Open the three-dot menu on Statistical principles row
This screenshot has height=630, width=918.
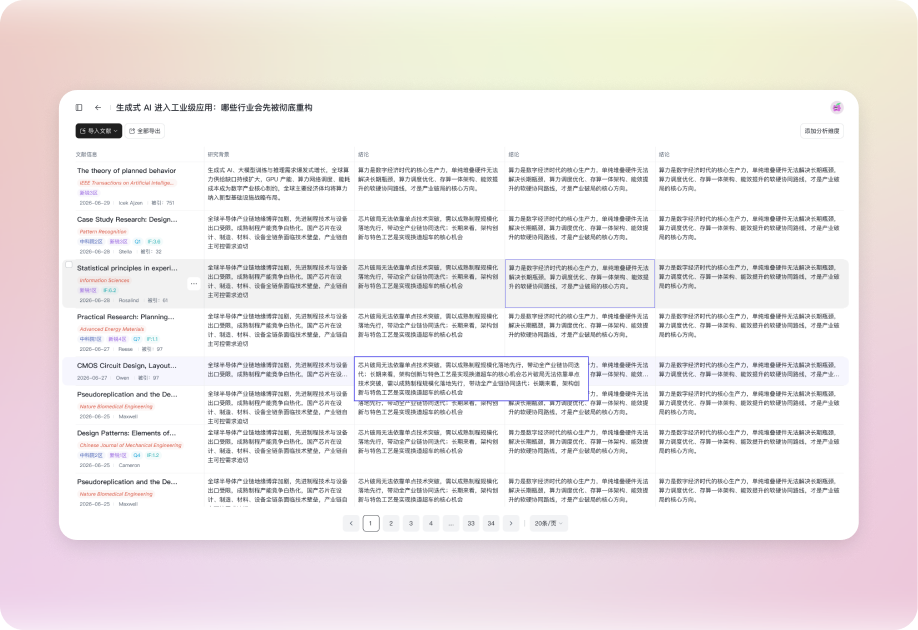click(194, 283)
